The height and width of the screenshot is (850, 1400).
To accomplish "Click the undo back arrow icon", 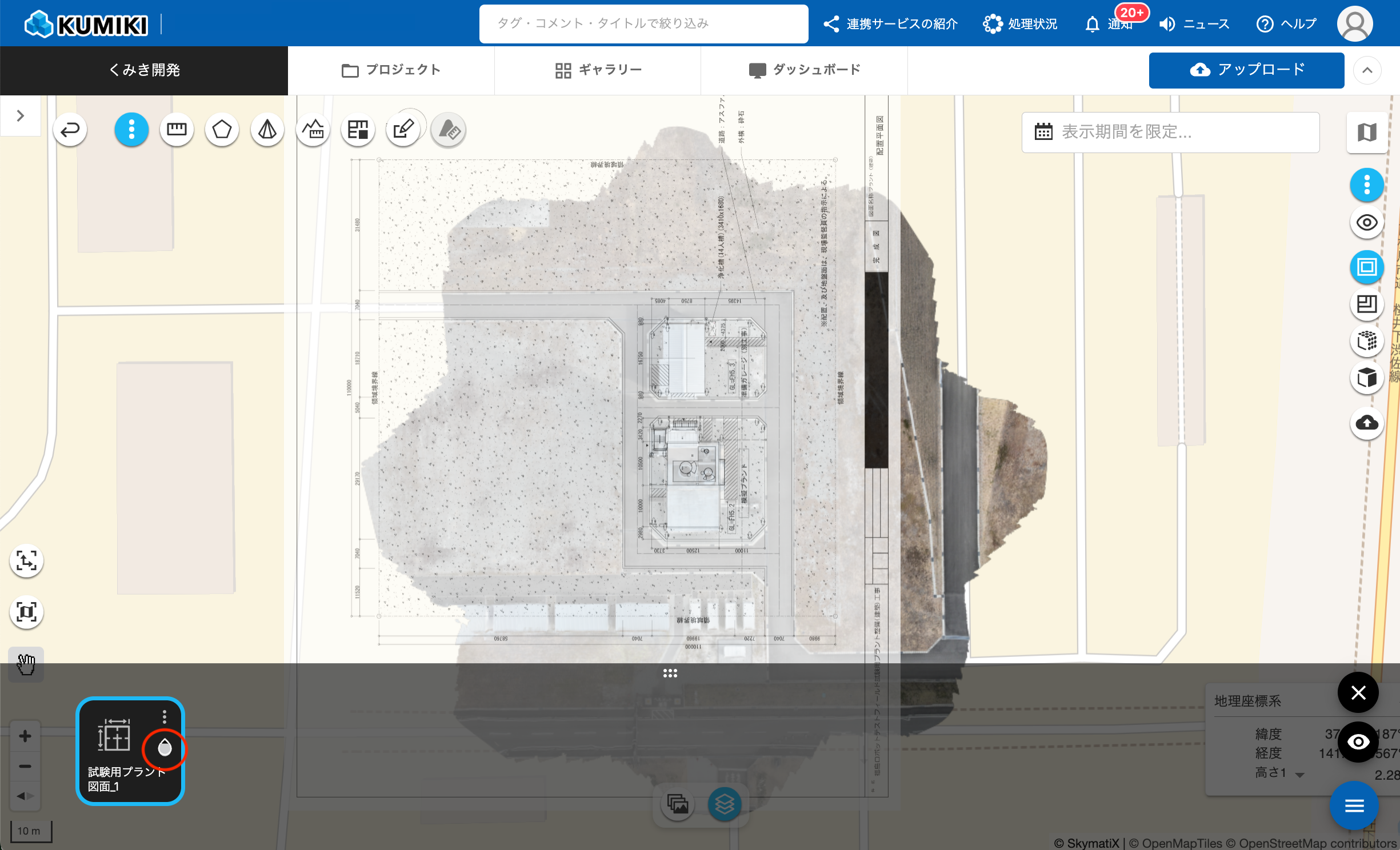I will [x=70, y=130].
